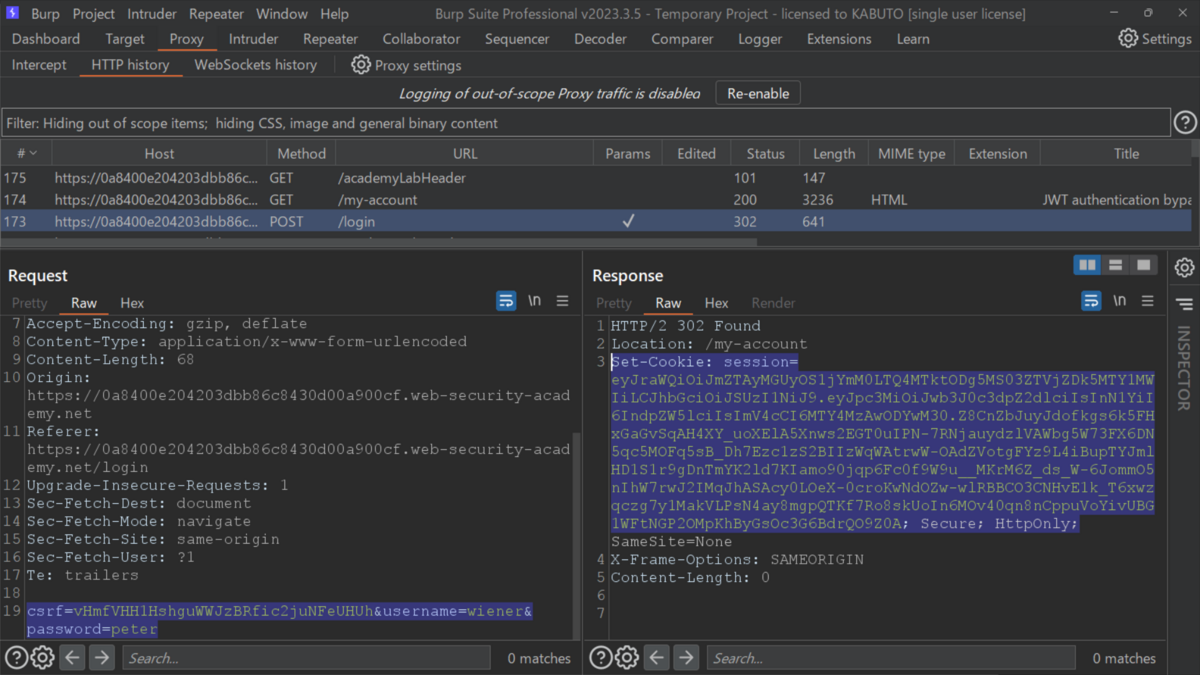The height and width of the screenshot is (675, 1200).
Task: Switch Request view to Hex
Action: pyautogui.click(x=132, y=303)
